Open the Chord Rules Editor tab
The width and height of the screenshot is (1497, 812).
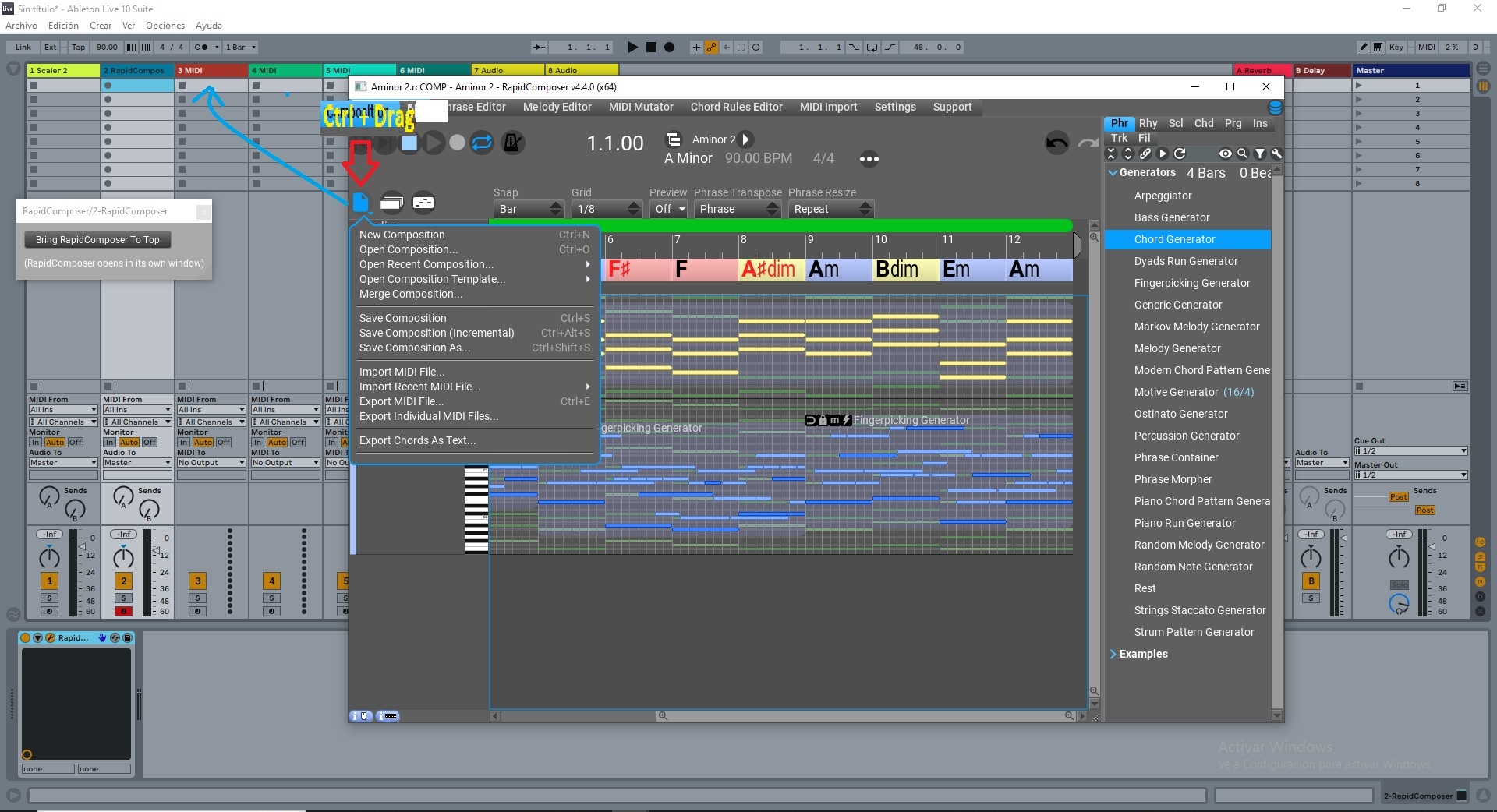736,107
